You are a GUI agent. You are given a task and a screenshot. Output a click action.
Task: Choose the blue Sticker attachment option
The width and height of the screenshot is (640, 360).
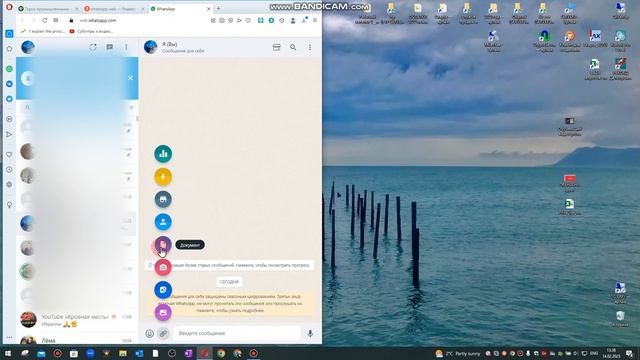[x=163, y=290]
